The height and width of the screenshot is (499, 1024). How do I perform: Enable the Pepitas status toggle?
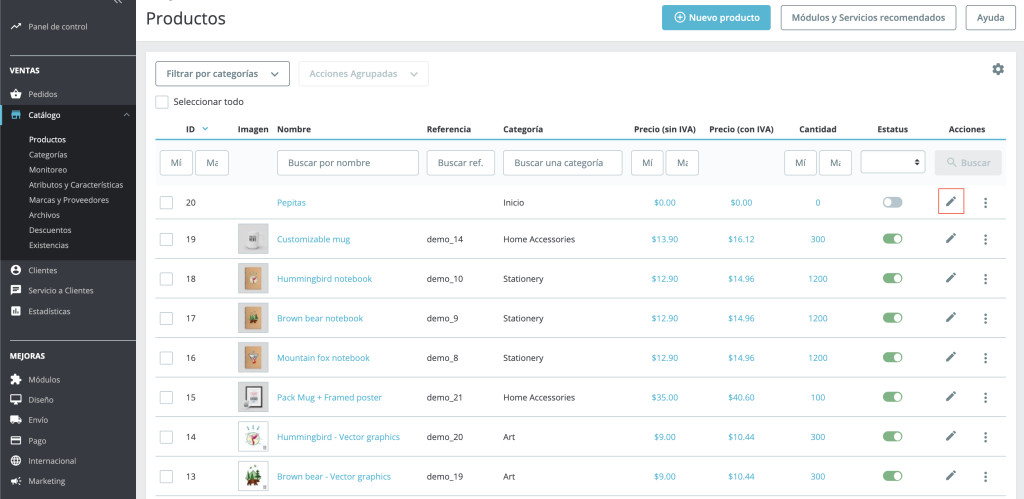tap(892, 202)
